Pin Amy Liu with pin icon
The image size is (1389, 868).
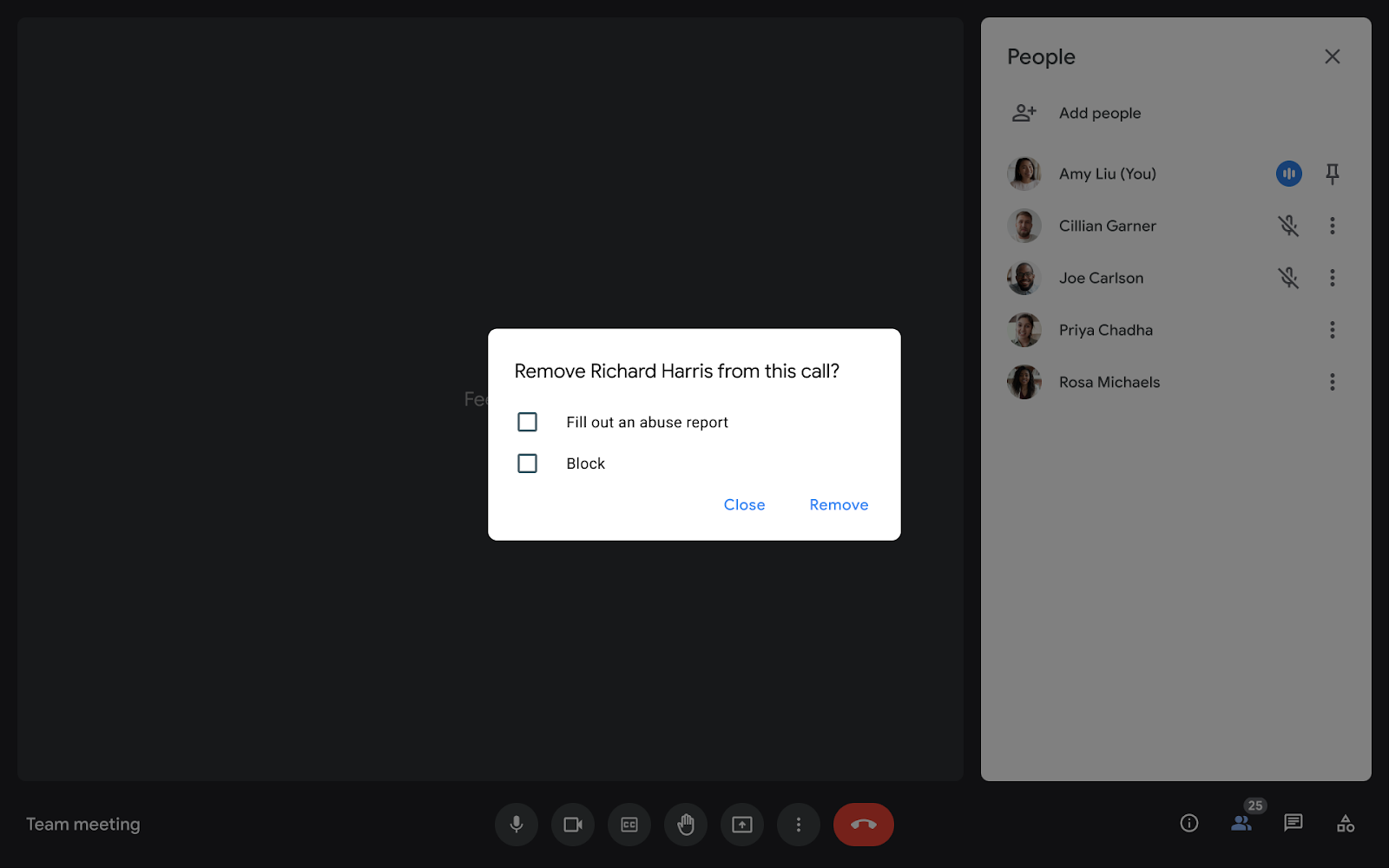1333,174
